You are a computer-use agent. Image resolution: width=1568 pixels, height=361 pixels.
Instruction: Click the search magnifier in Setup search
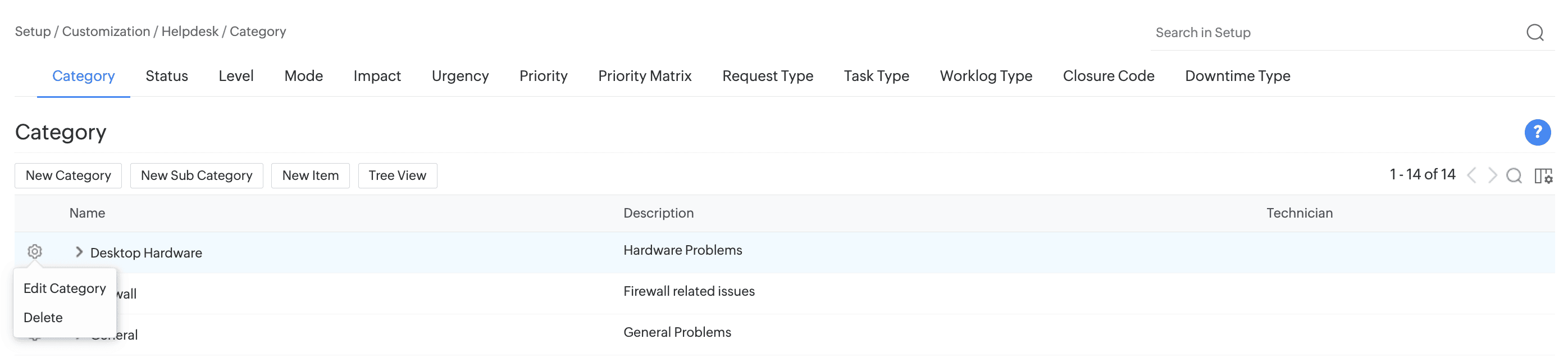(x=1534, y=32)
